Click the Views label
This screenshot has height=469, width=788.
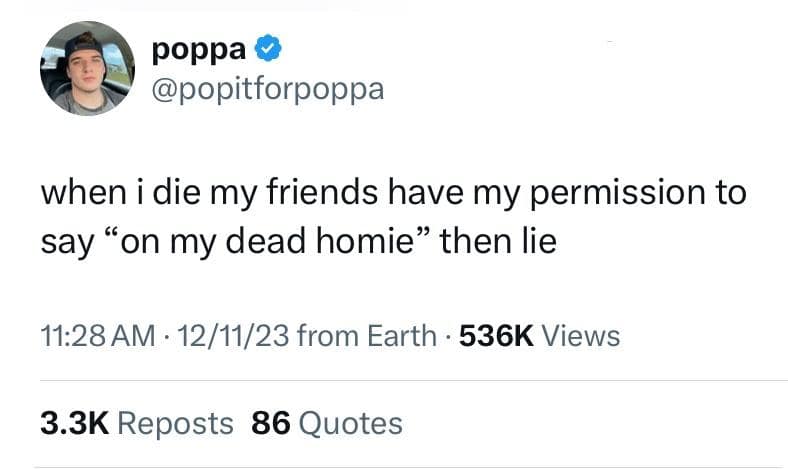578,336
